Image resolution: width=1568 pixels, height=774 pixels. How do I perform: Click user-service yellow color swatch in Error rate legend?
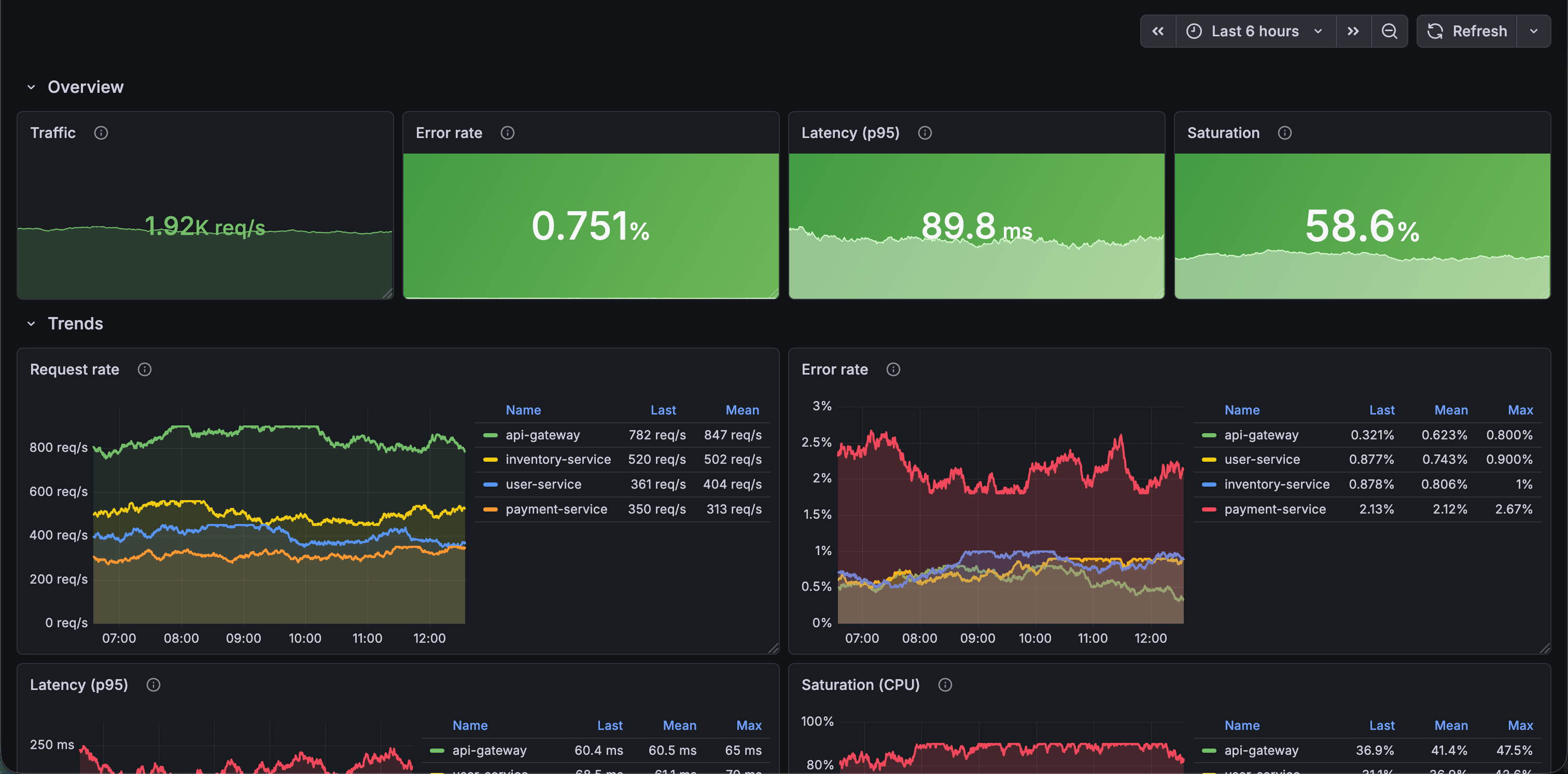coord(1209,460)
